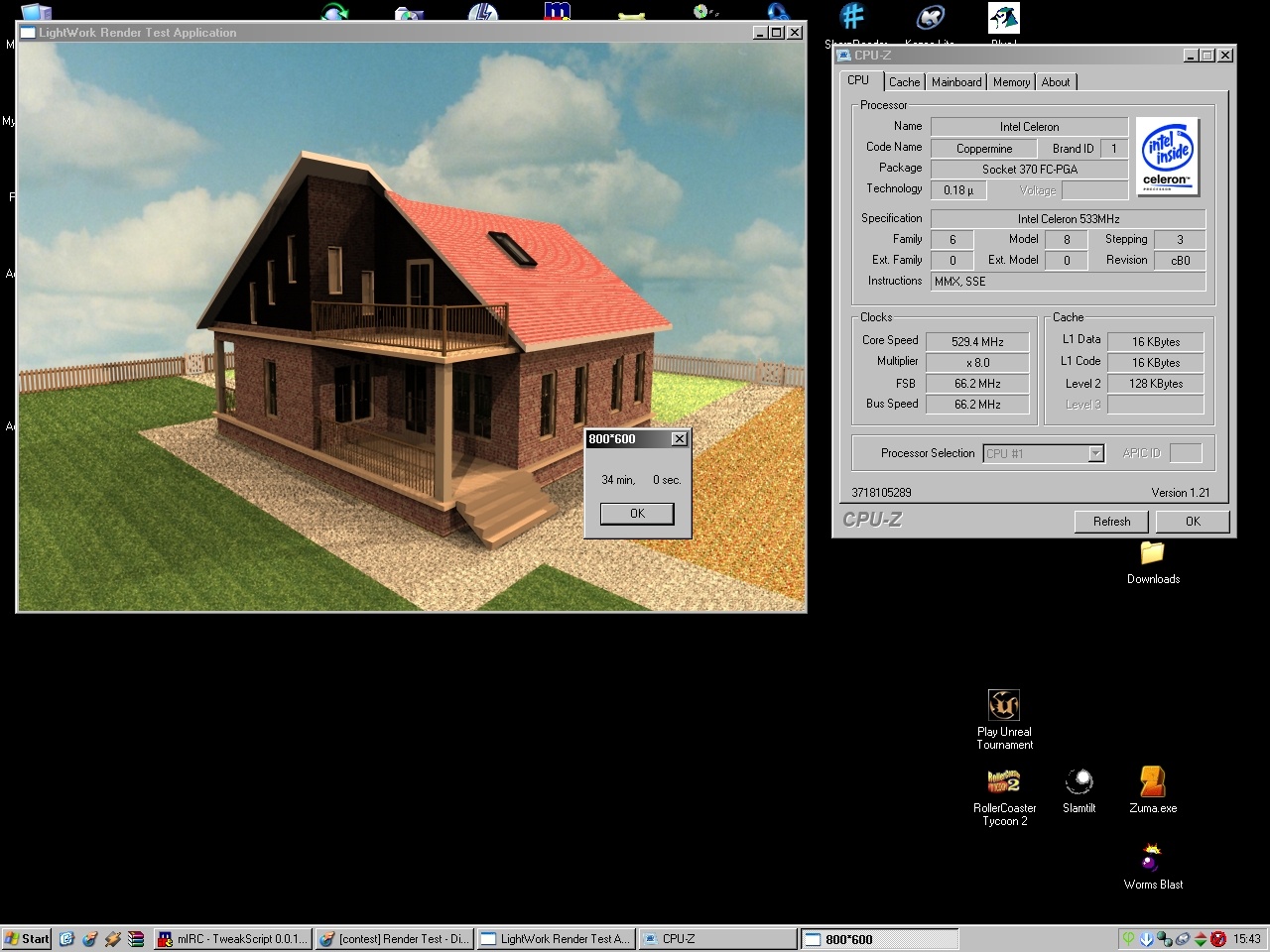Click the network computers tray icon
This screenshot has width=1270, height=952.
pos(1164,939)
